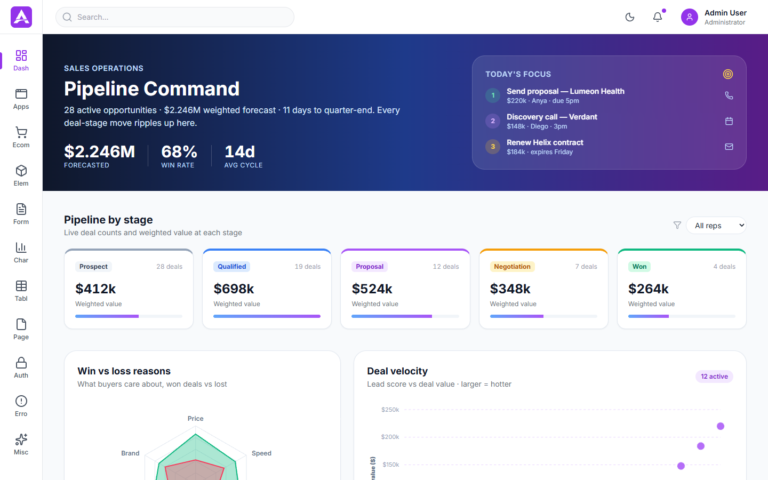Image resolution: width=768 pixels, height=480 pixels.
Task: Open the Char charts section
Action: point(21,253)
